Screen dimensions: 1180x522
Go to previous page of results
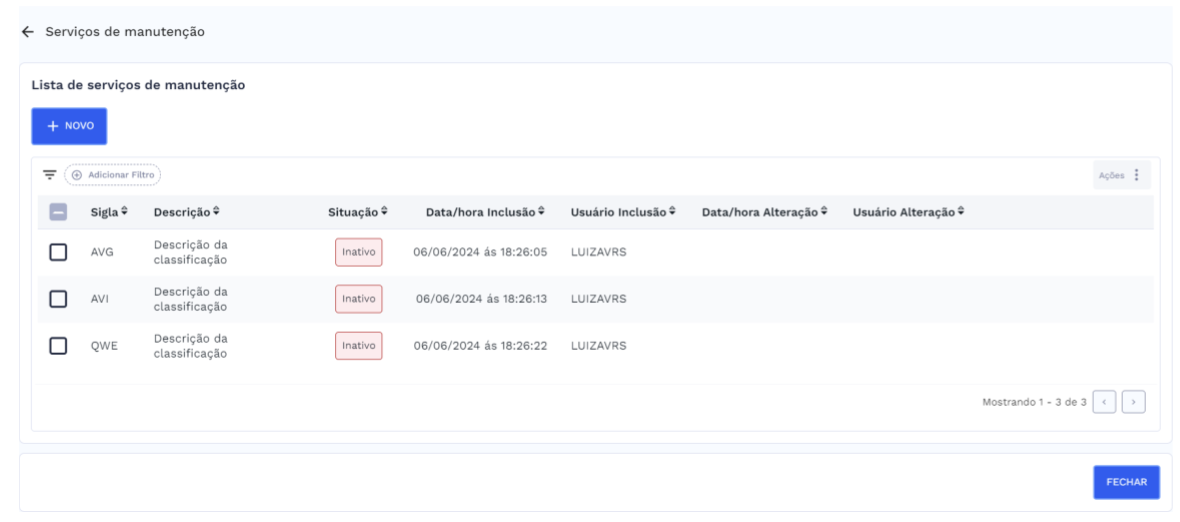(1104, 401)
